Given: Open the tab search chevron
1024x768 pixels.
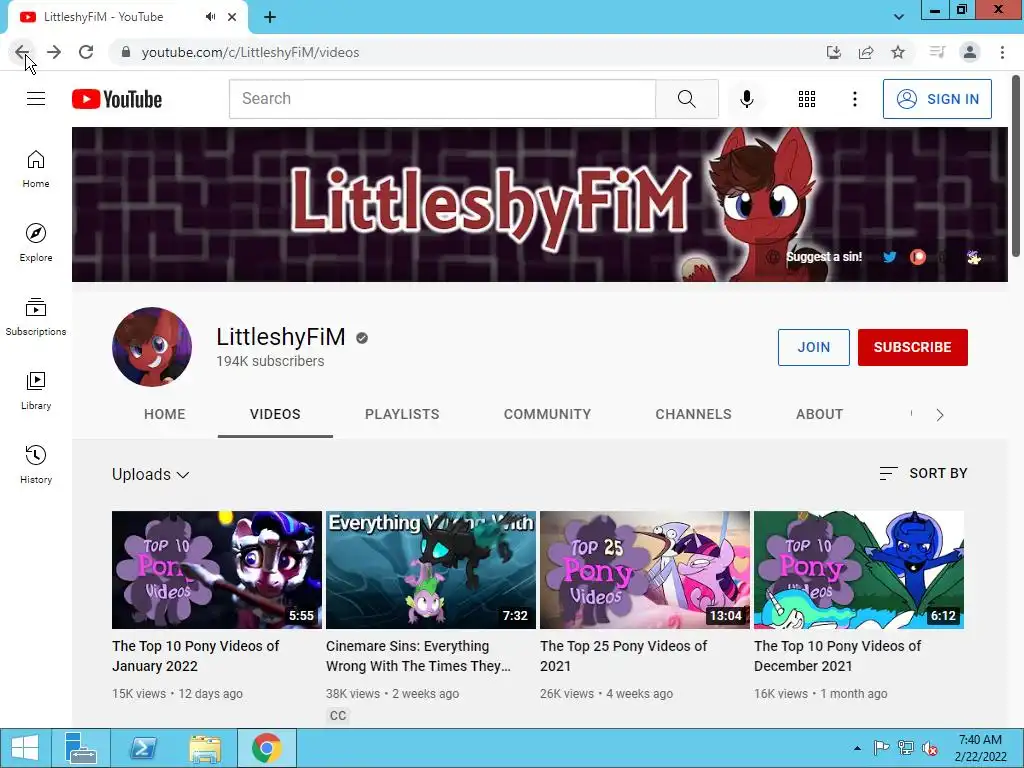Looking at the screenshot, I should point(899,17).
